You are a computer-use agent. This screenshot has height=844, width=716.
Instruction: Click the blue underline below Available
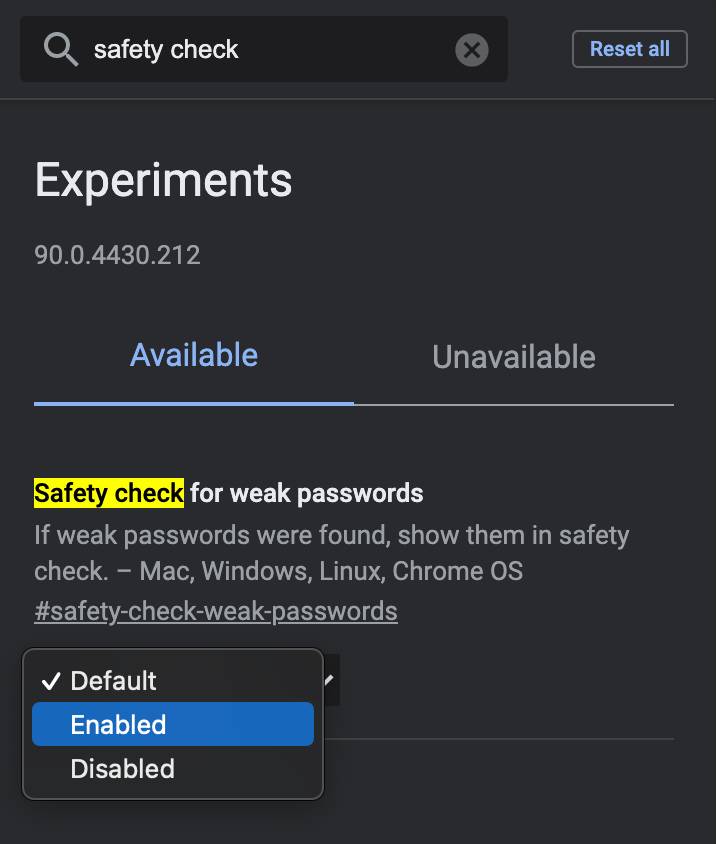(194, 403)
